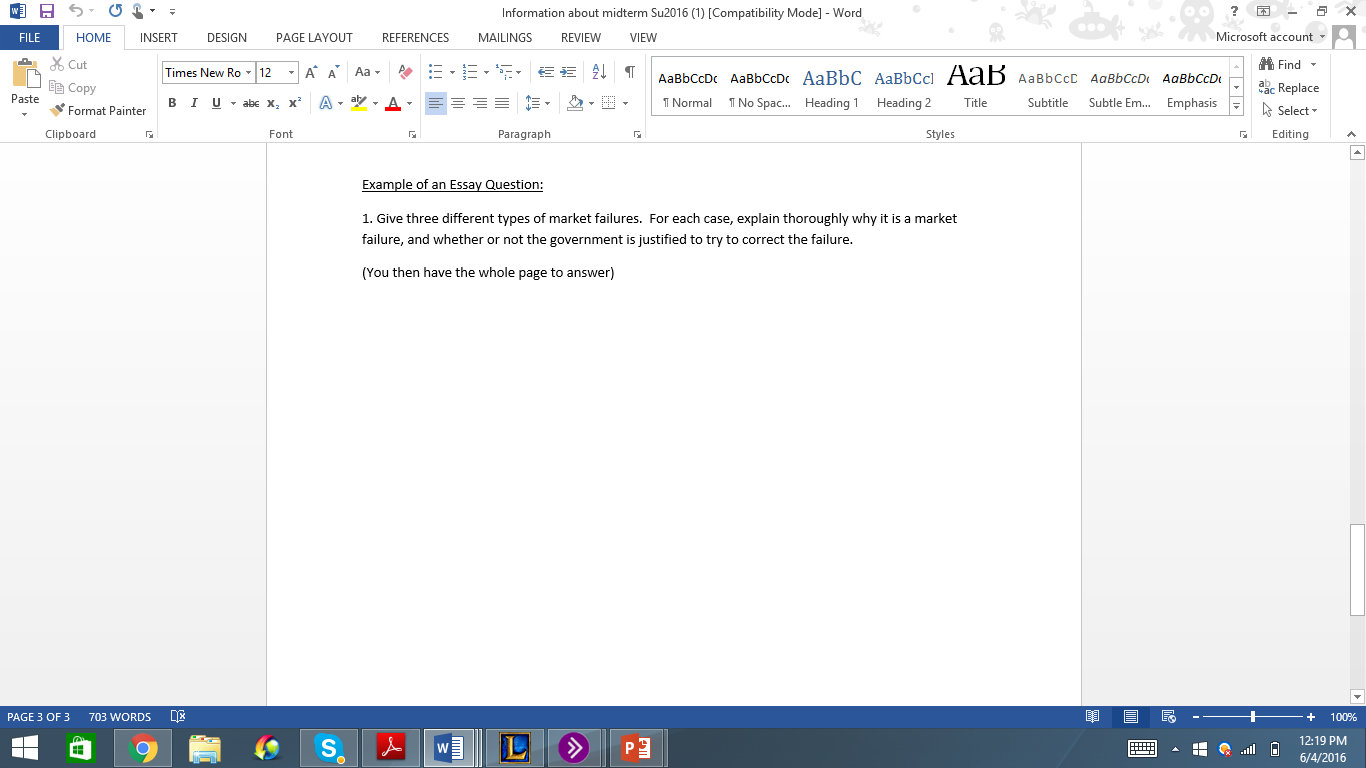Grow the font size
The width and height of the screenshot is (1366, 768).
tap(311, 72)
